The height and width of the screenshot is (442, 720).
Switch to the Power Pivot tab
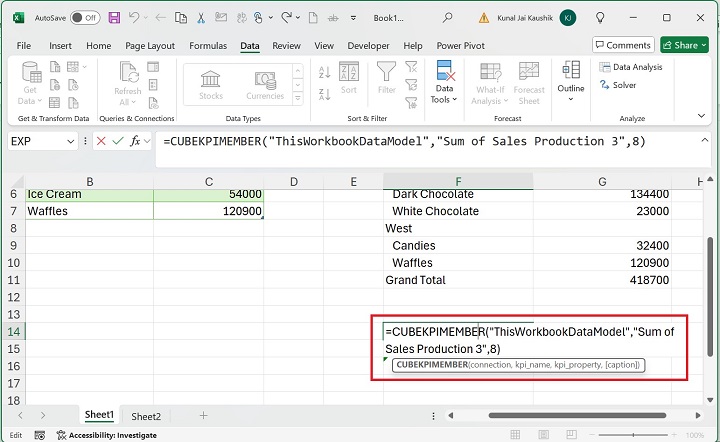pos(461,45)
